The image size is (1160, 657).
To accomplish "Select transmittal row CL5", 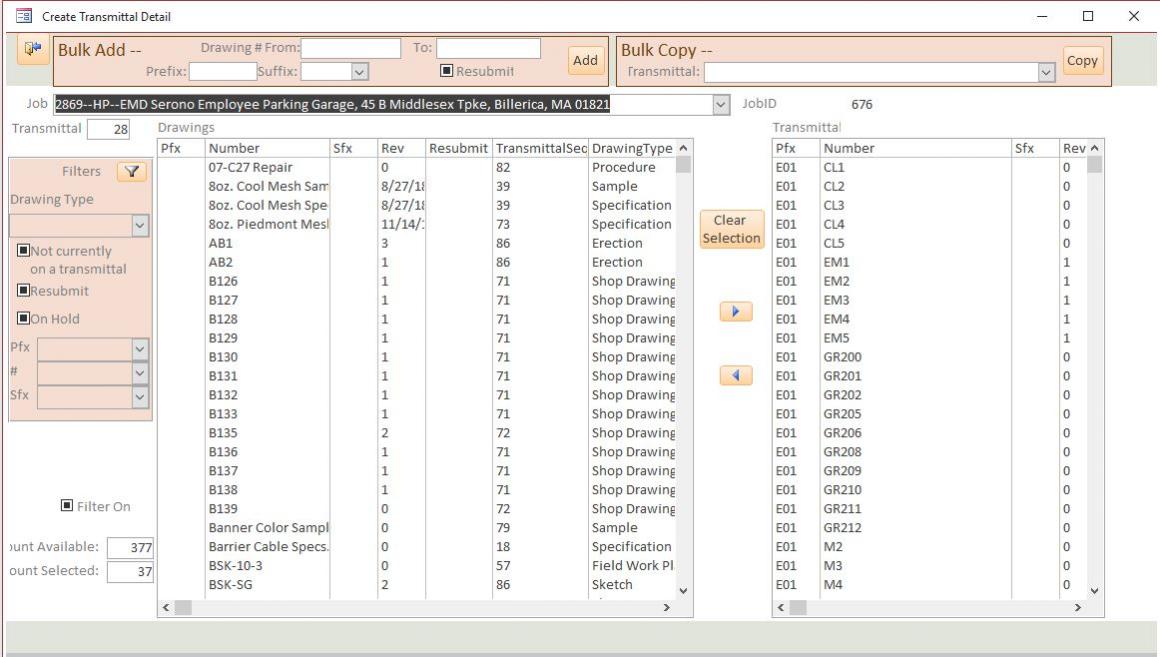I will pos(930,243).
